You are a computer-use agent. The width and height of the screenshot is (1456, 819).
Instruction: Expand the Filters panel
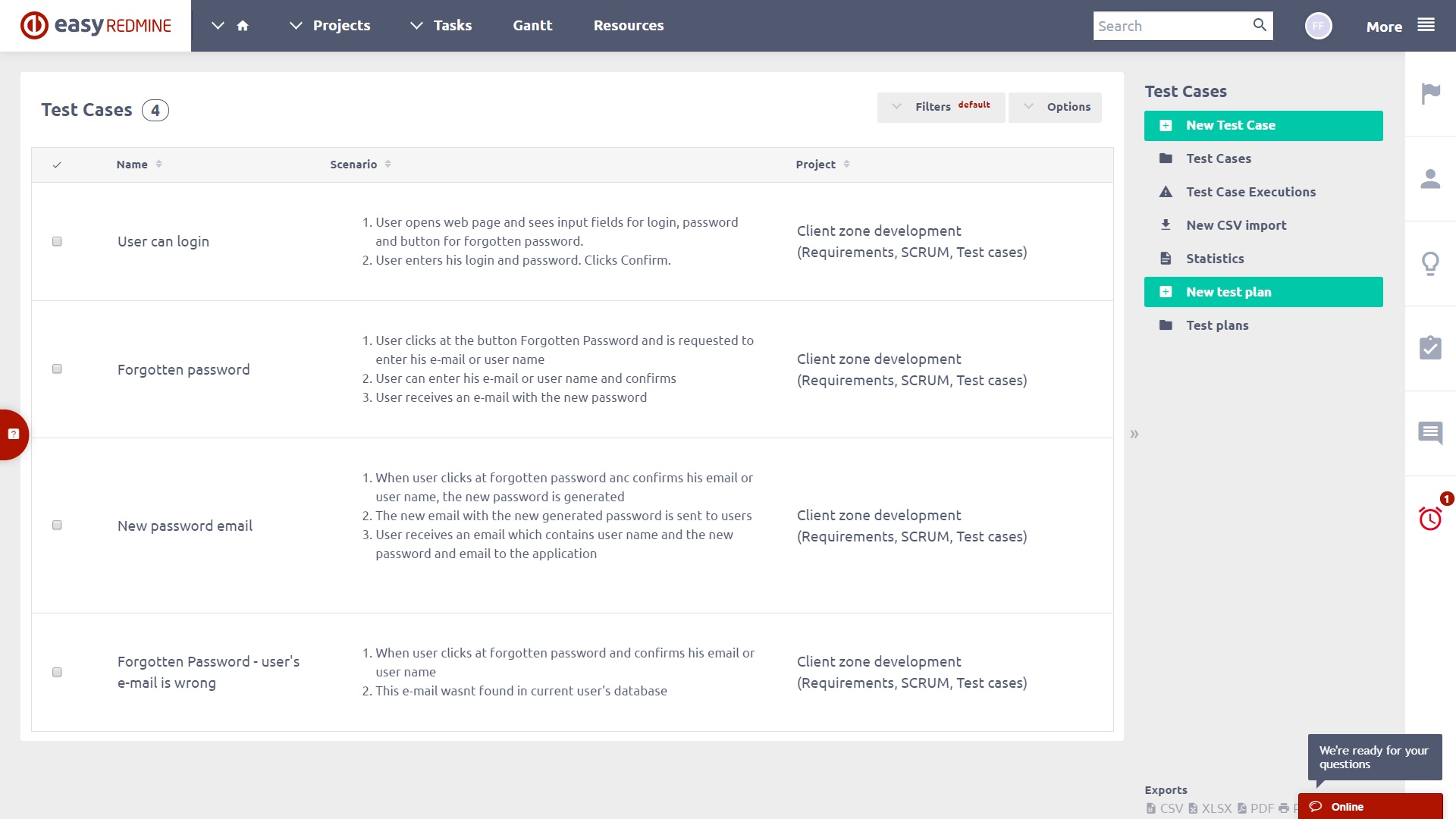point(941,107)
